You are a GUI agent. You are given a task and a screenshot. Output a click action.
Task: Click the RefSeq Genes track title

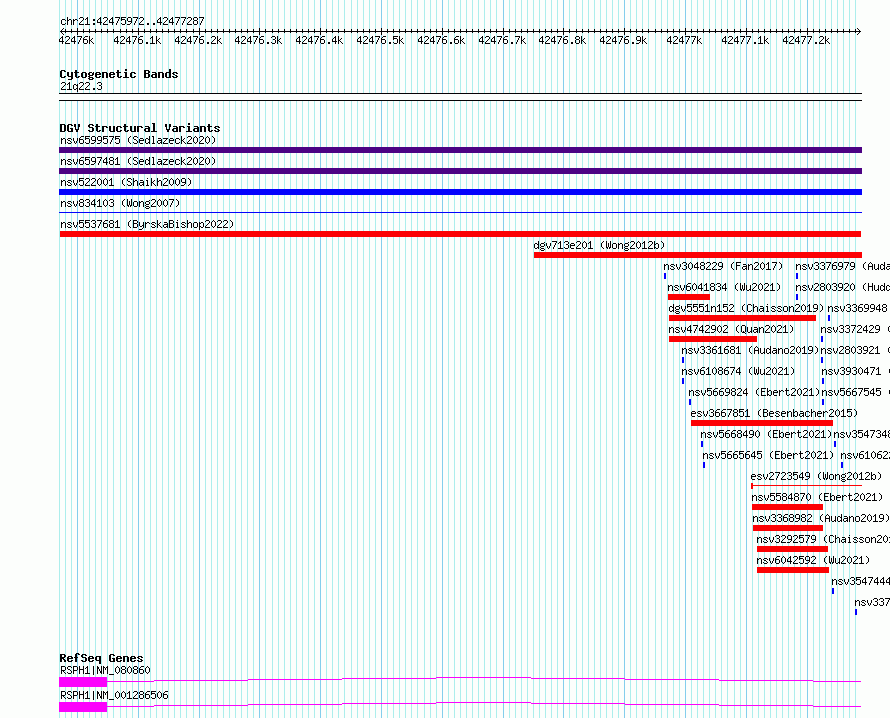[101, 658]
